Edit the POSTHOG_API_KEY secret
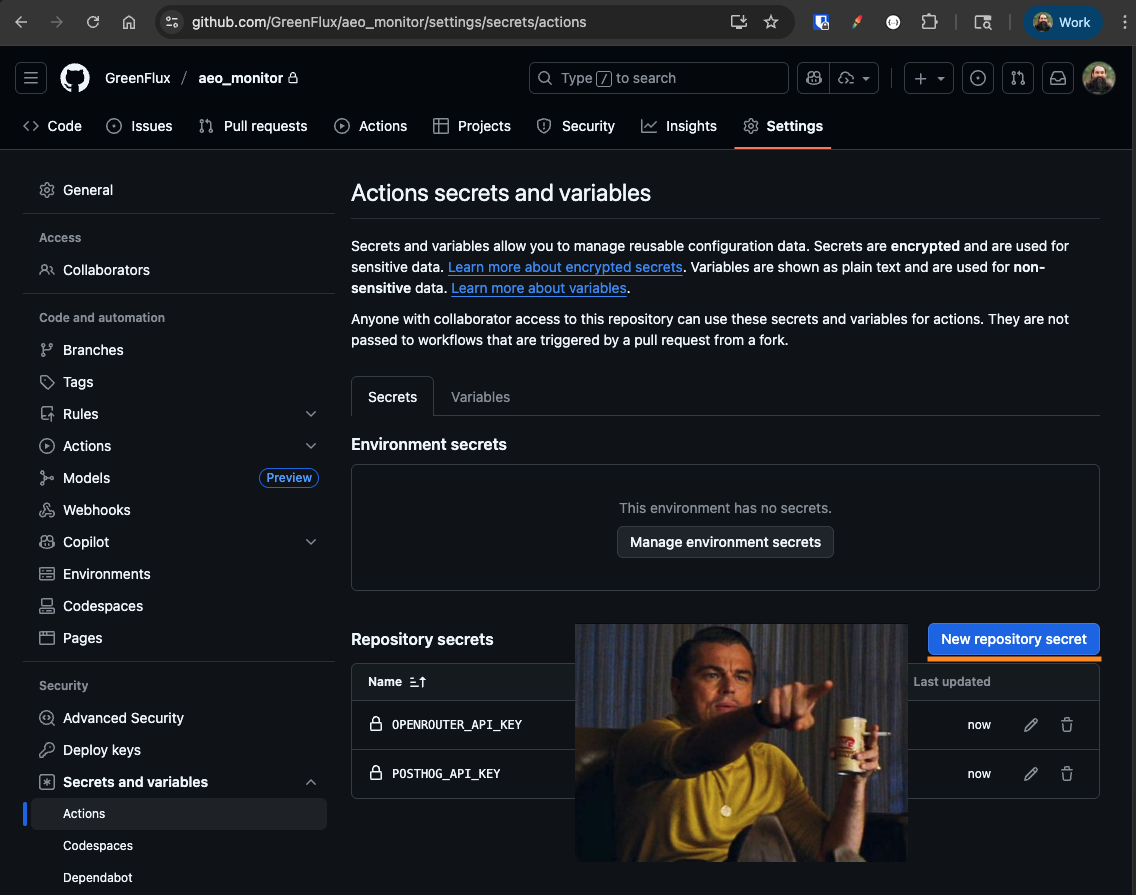Viewport: 1136px width, 895px height. pos(1031,773)
